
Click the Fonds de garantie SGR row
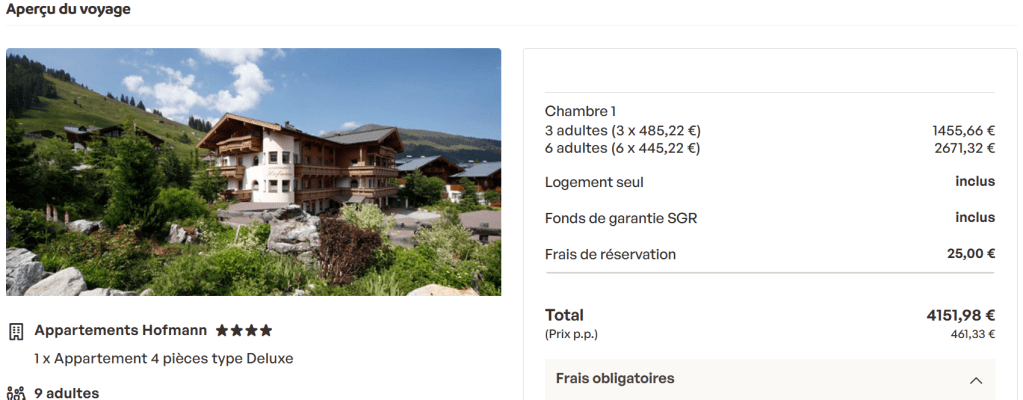tap(770, 218)
